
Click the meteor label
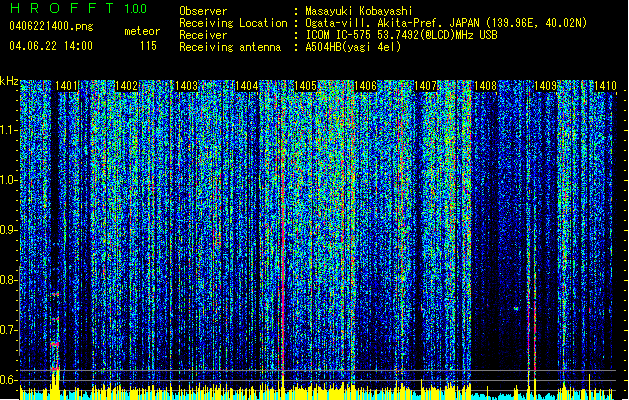[142, 31]
